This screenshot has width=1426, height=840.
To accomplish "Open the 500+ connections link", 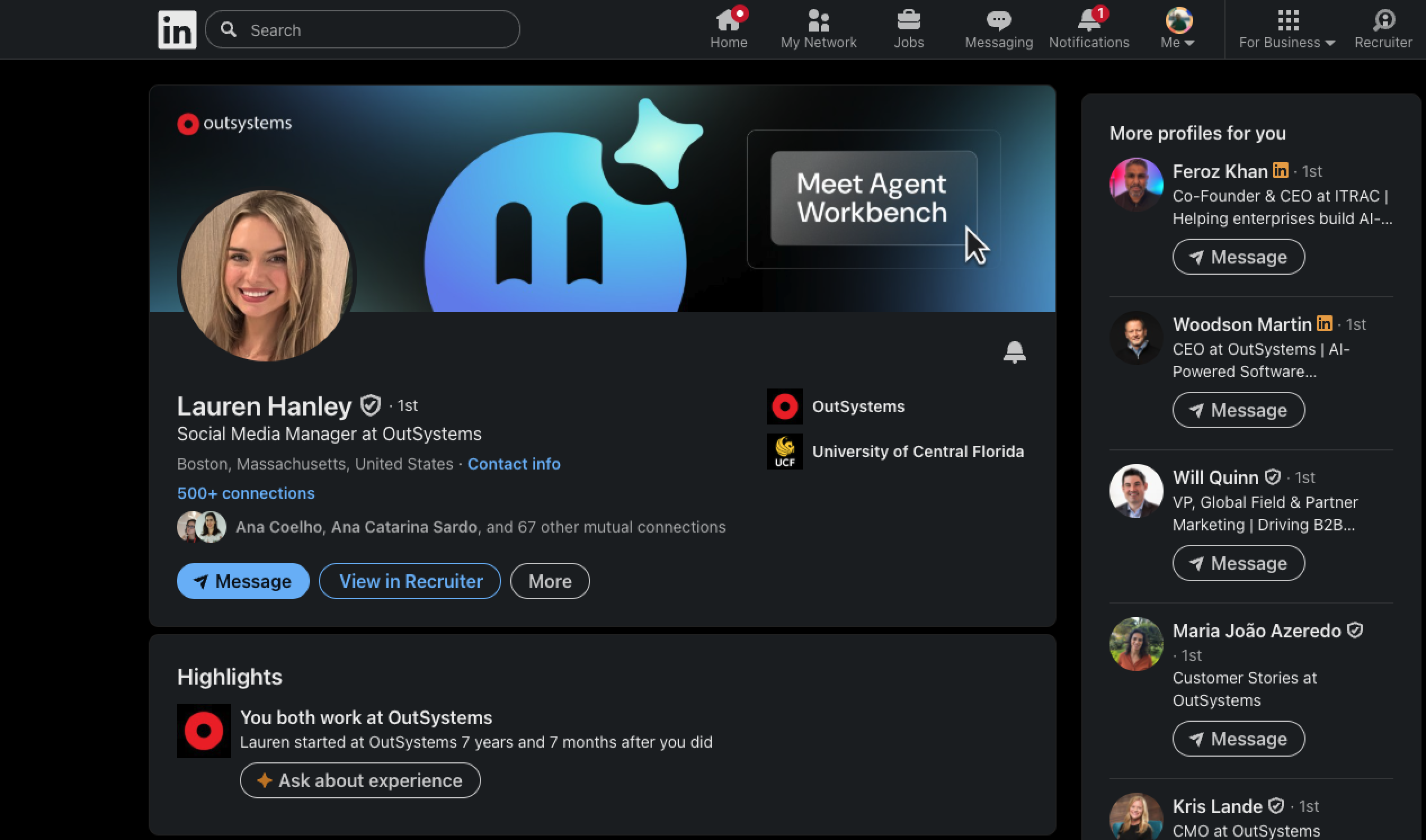I will [x=246, y=493].
